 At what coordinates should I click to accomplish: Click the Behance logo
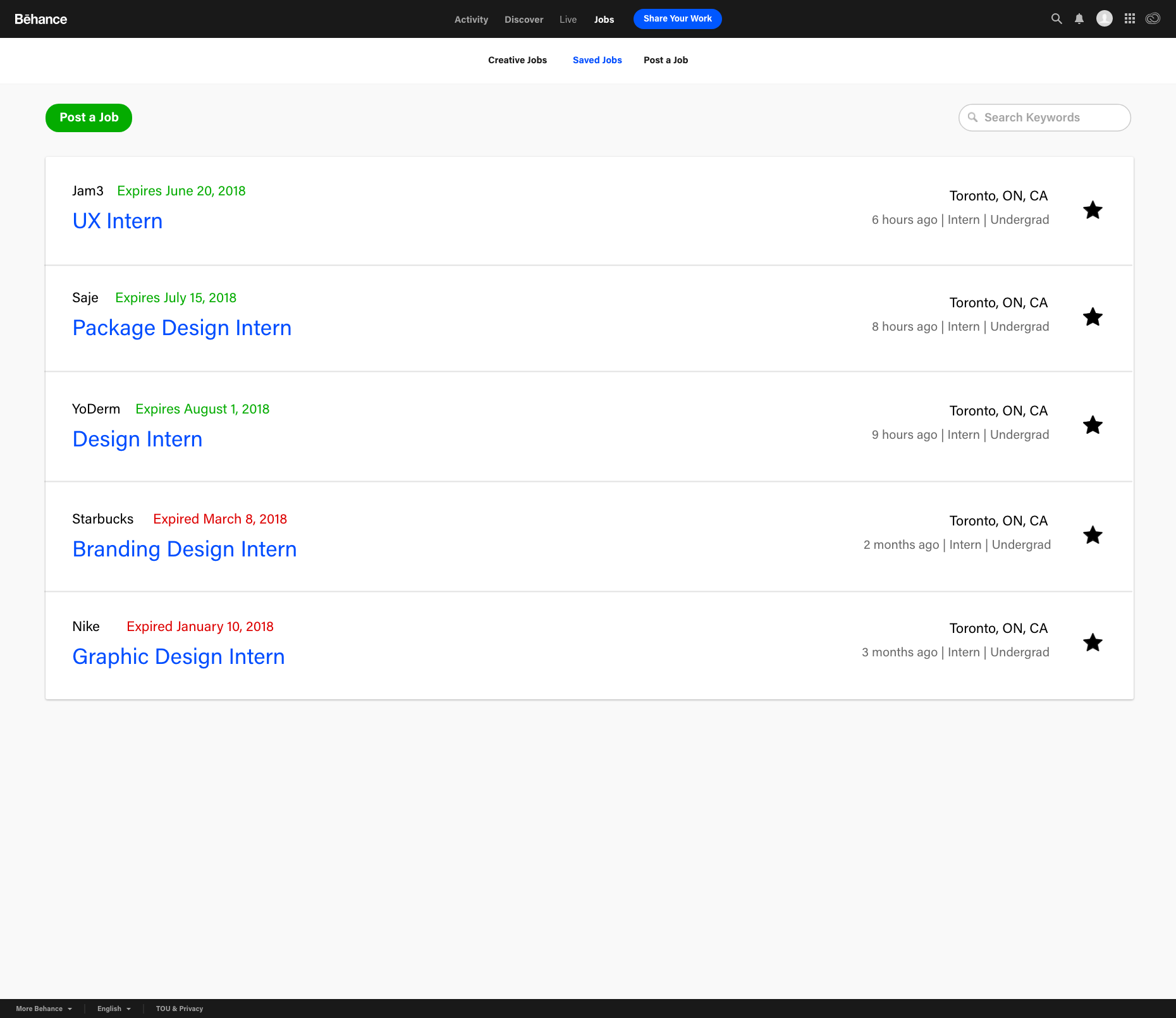pos(40,19)
